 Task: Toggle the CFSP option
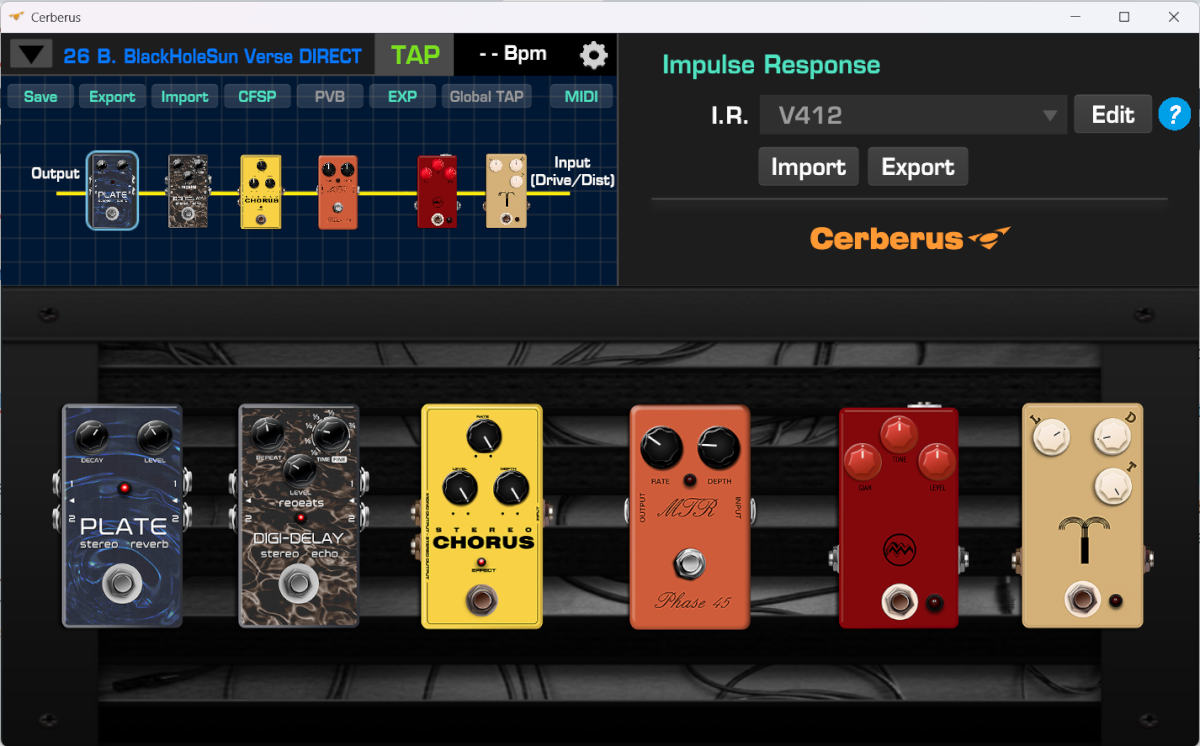[x=257, y=97]
